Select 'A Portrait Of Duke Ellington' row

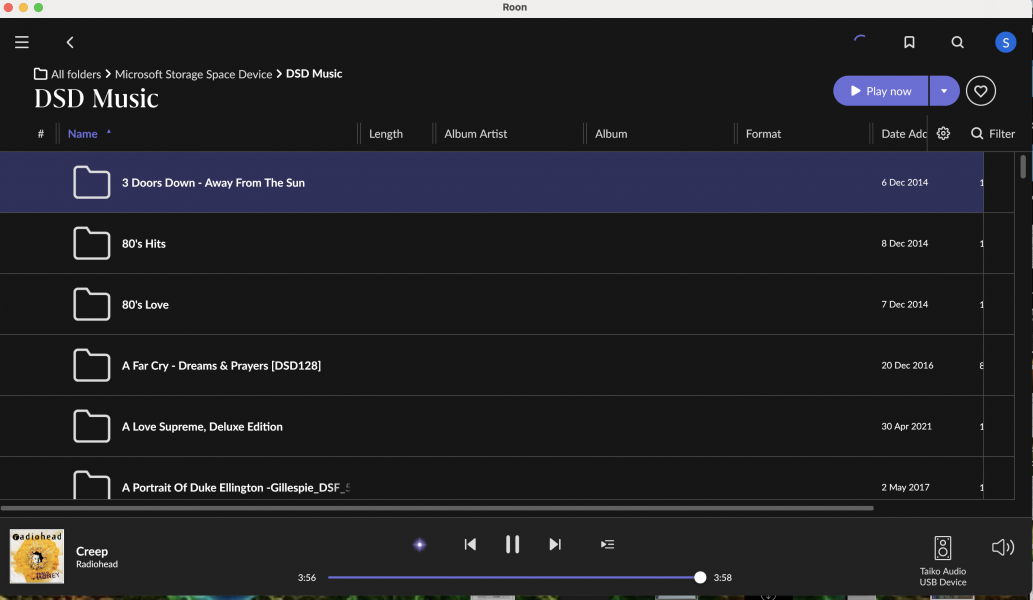[x=235, y=487]
